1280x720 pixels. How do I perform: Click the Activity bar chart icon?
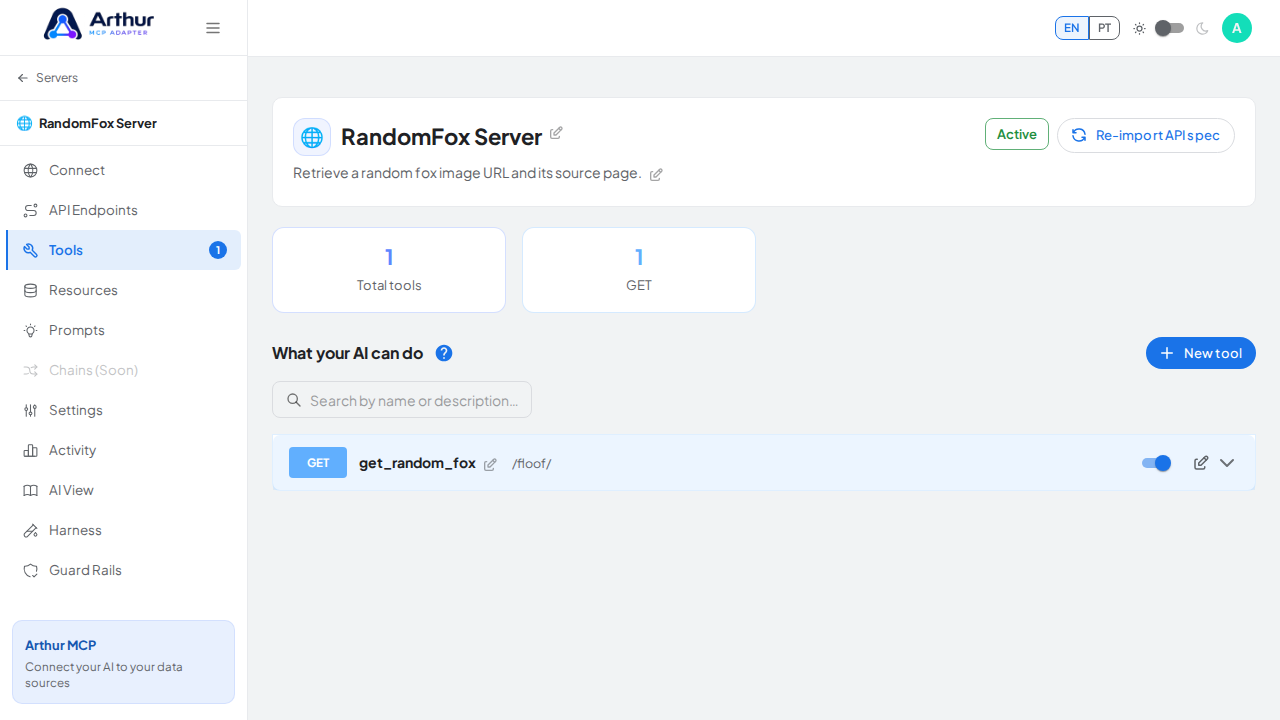(30, 450)
